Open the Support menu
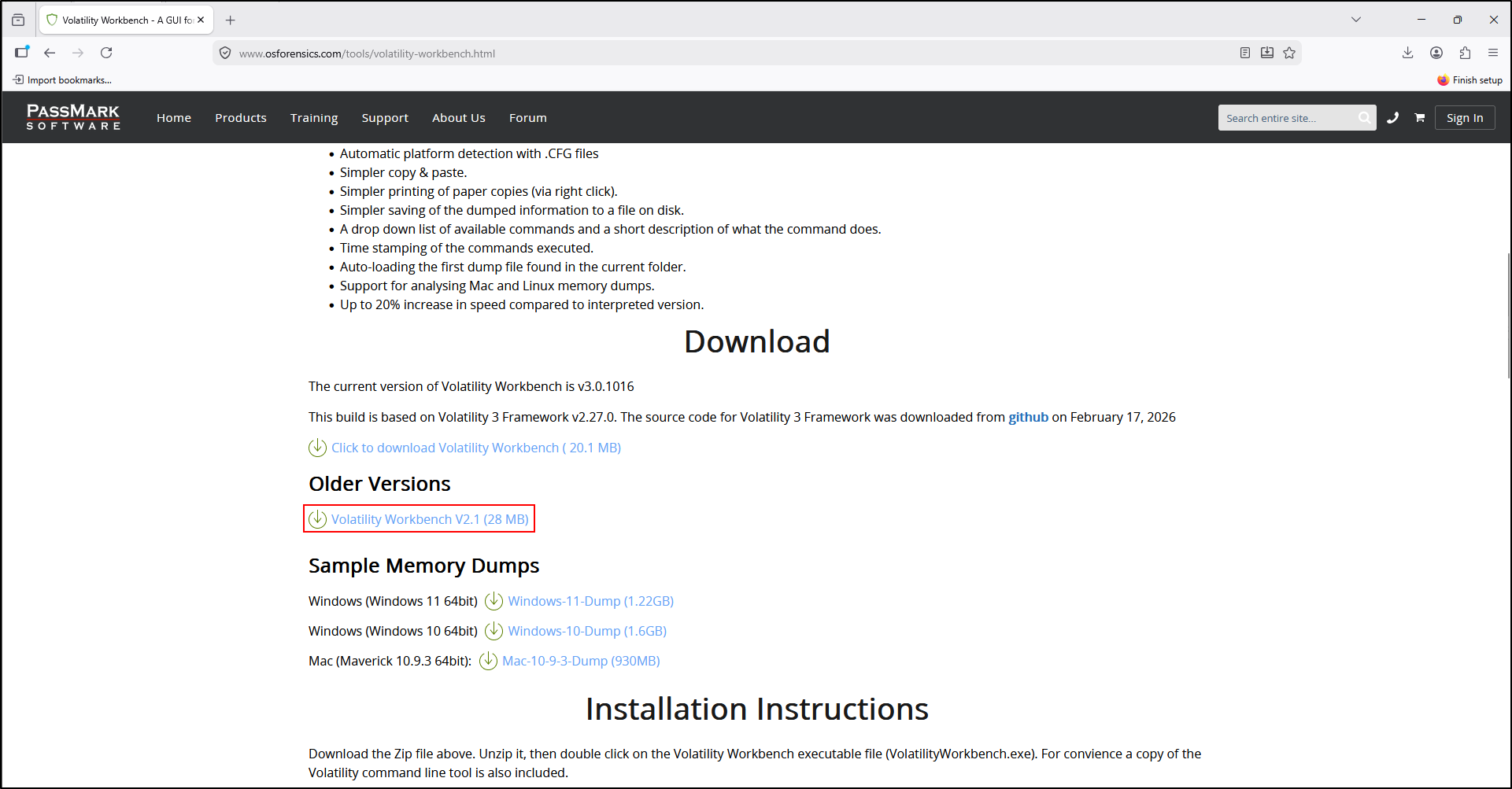1512x789 pixels. pos(385,118)
